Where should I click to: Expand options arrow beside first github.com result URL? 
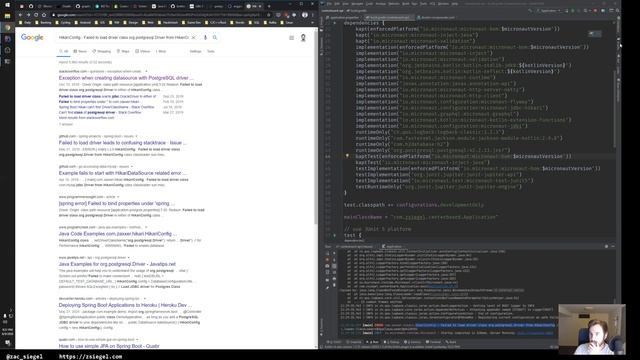pos(136,136)
